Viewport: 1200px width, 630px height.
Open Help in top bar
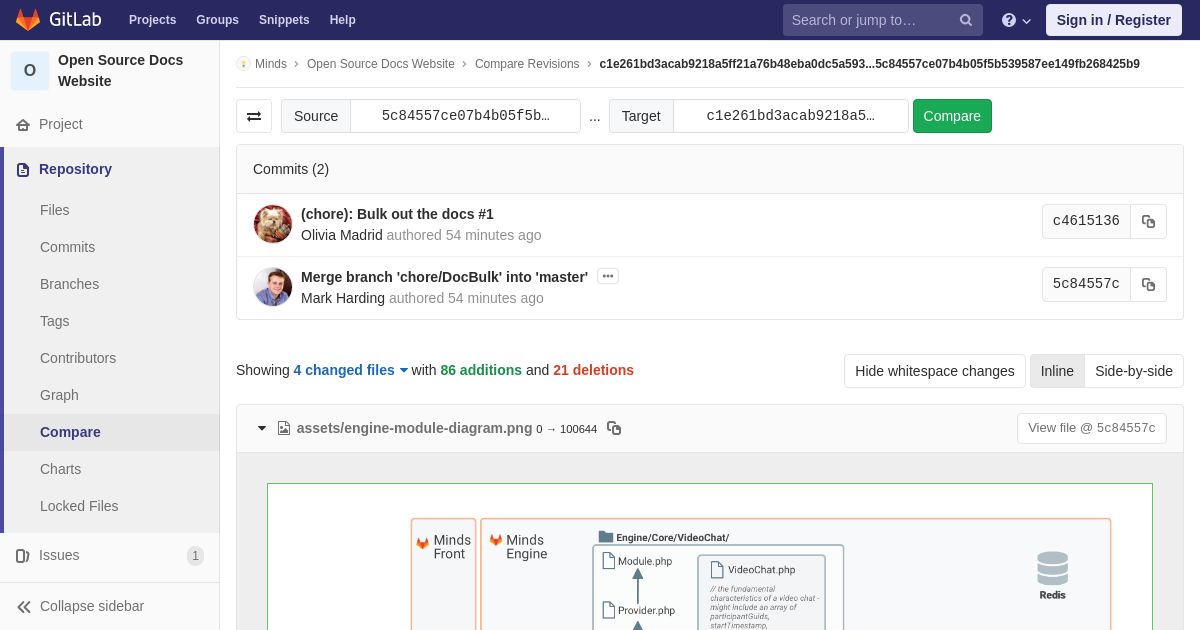click(343, 20)
